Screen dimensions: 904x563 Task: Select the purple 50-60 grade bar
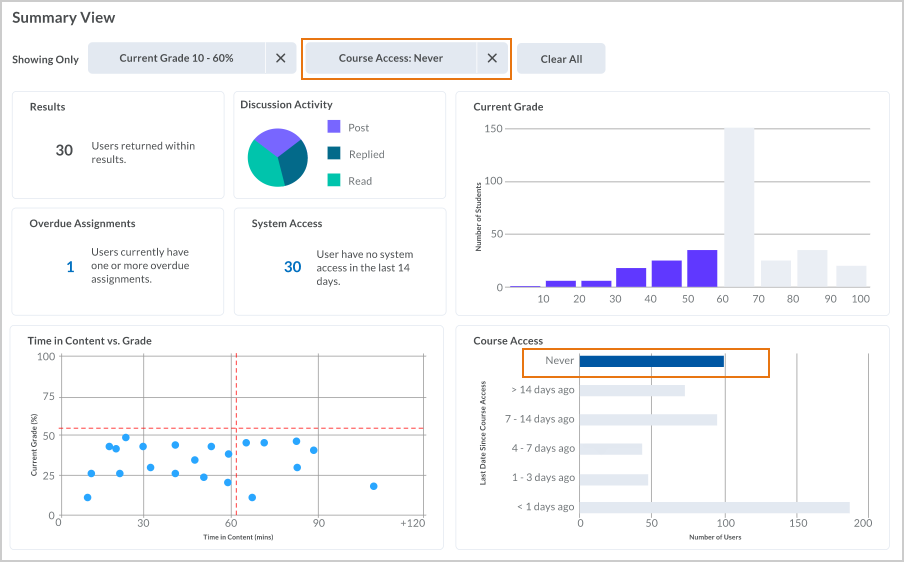pyautogui.click(x=702, y=268)
